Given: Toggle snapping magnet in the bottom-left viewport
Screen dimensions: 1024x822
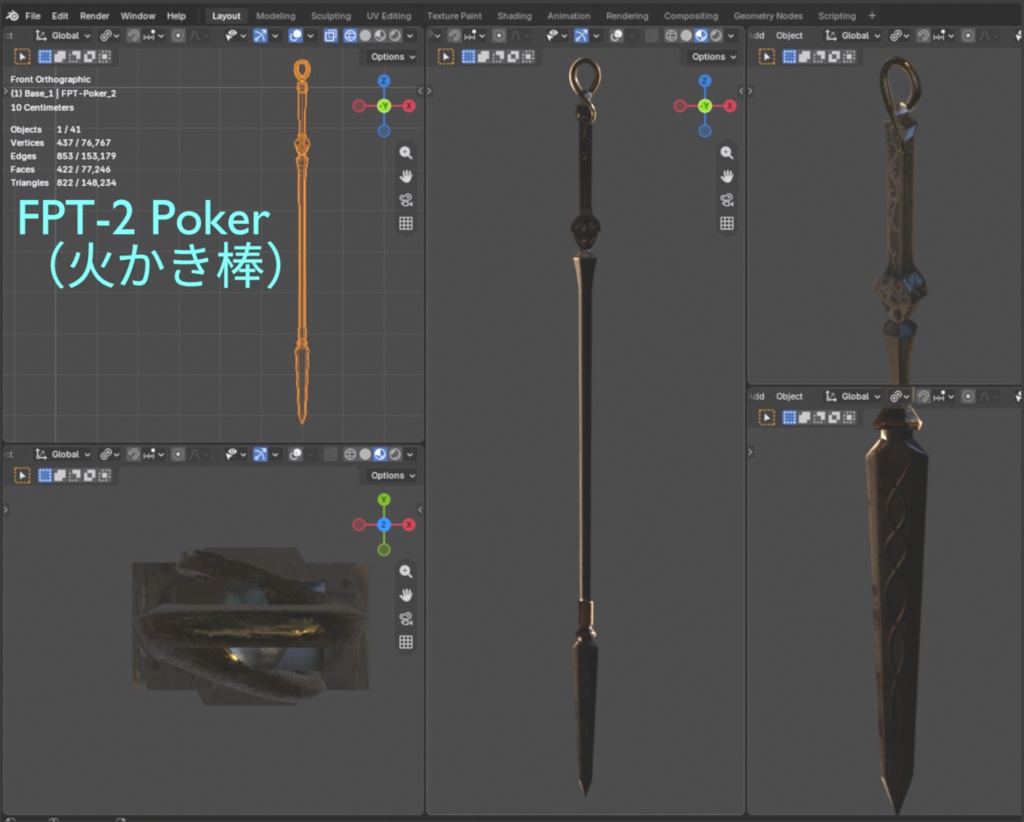Looking at the screenshot, I should click(x=133, y=454).
